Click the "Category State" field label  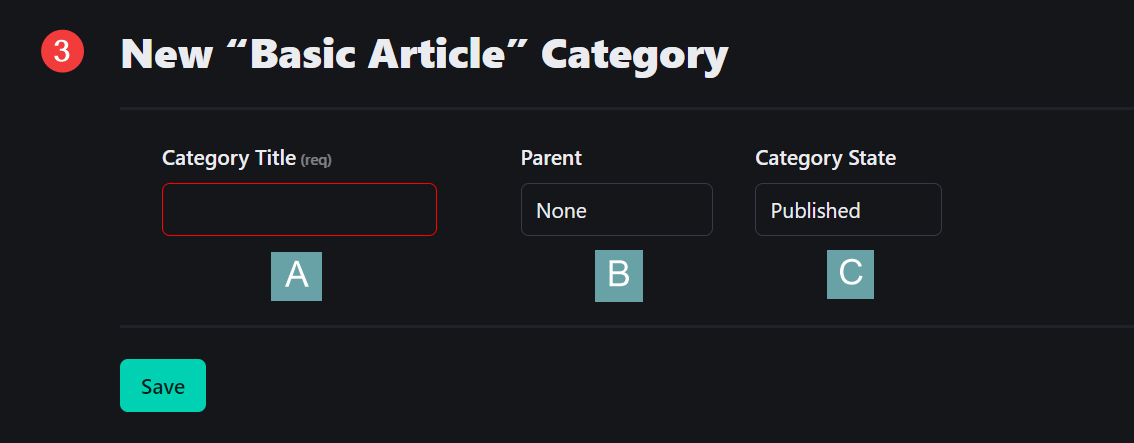pyautogui.click(x=825, y=158)
